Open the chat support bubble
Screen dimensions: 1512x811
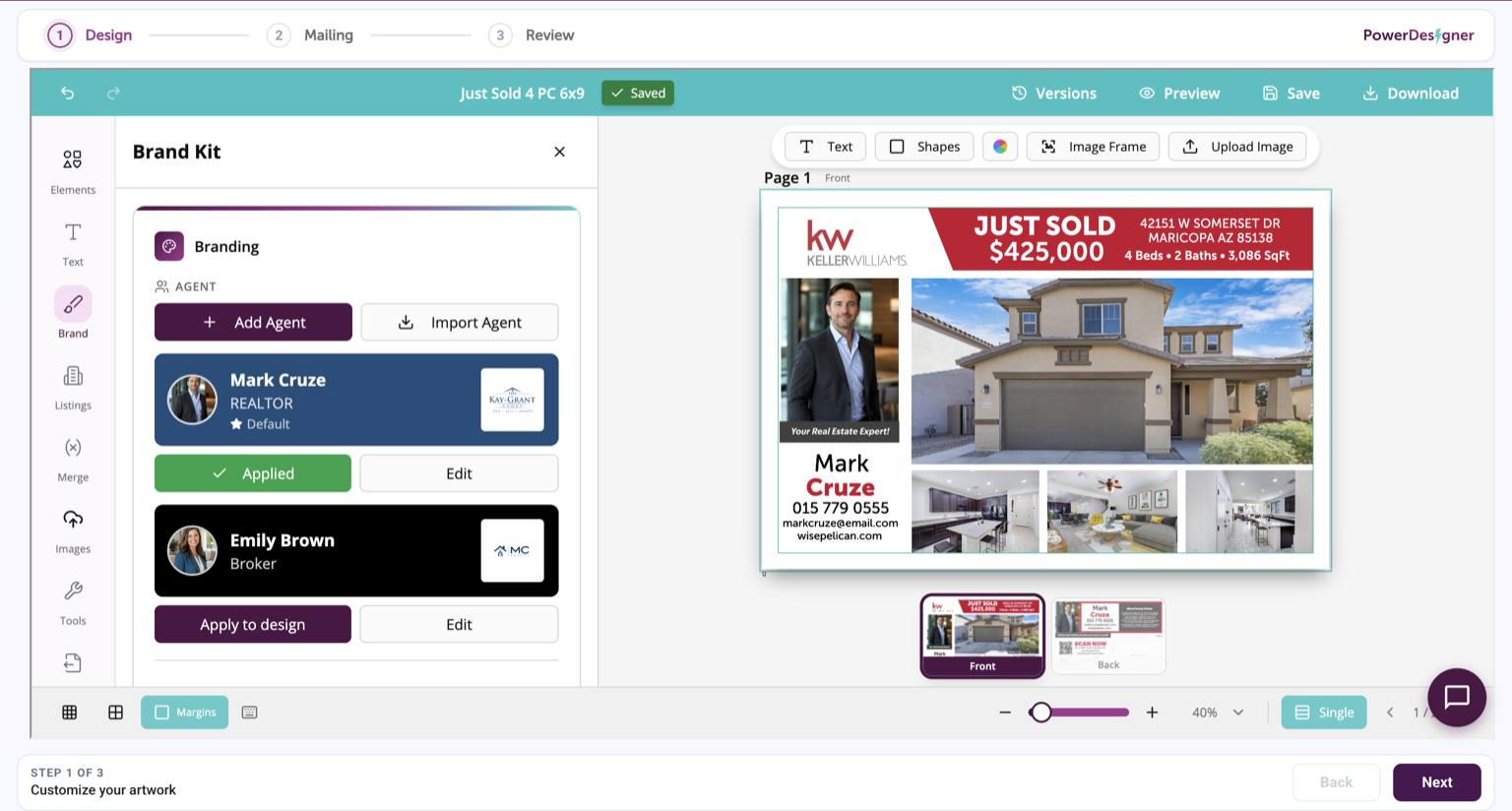1457,697
